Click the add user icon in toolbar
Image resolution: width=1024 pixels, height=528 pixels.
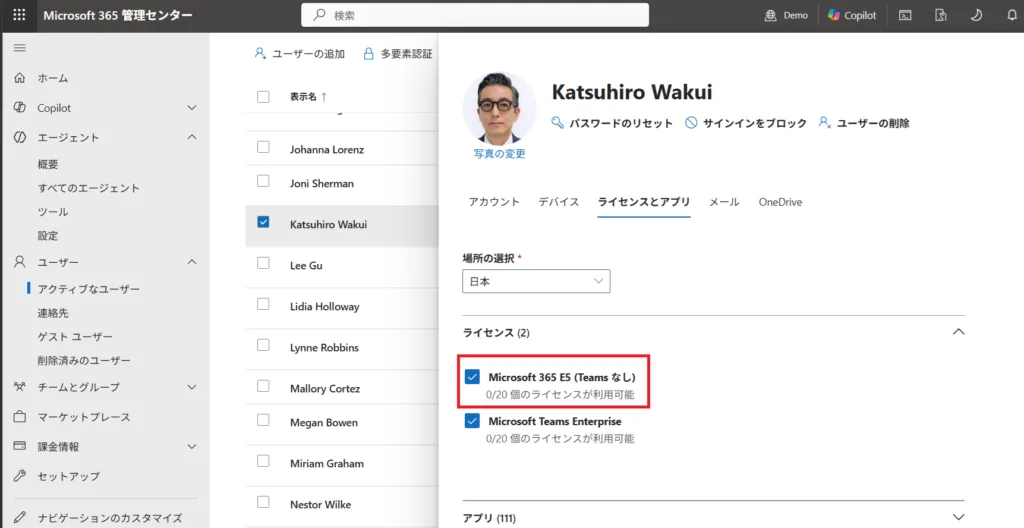[x=261, y=54]
